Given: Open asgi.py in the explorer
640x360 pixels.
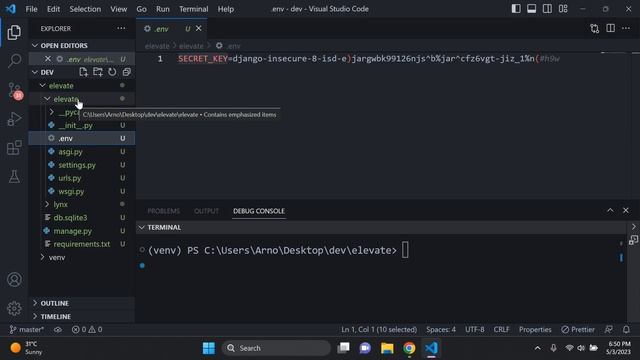Looking at the screenshot, I should click(70, 152).
